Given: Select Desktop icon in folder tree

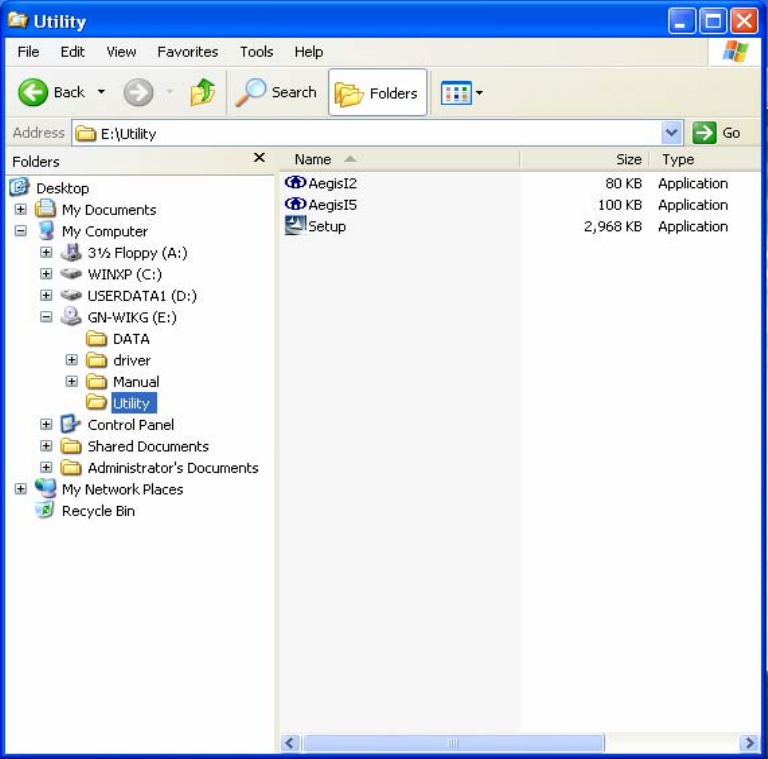Looking at the screenshot, I should [20, 187].
